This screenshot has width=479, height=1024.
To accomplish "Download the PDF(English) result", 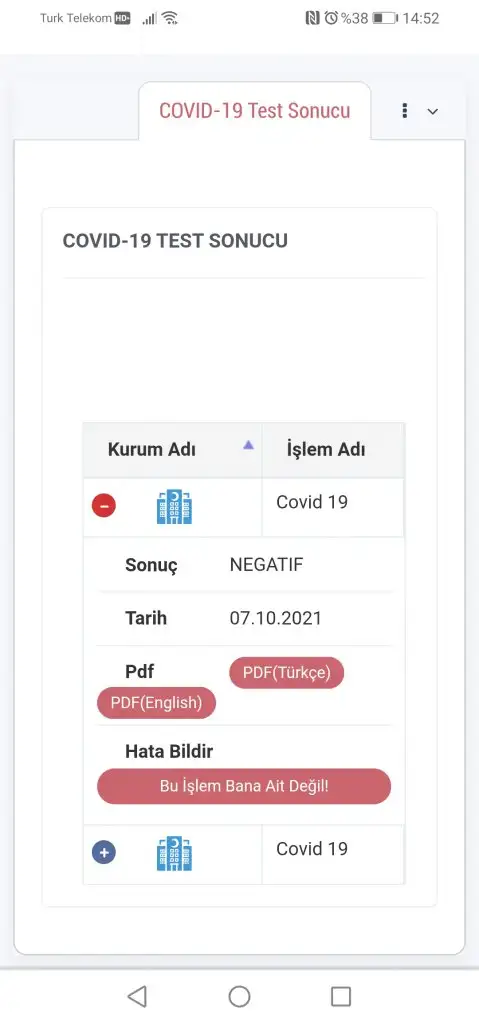I will (156, 703).
